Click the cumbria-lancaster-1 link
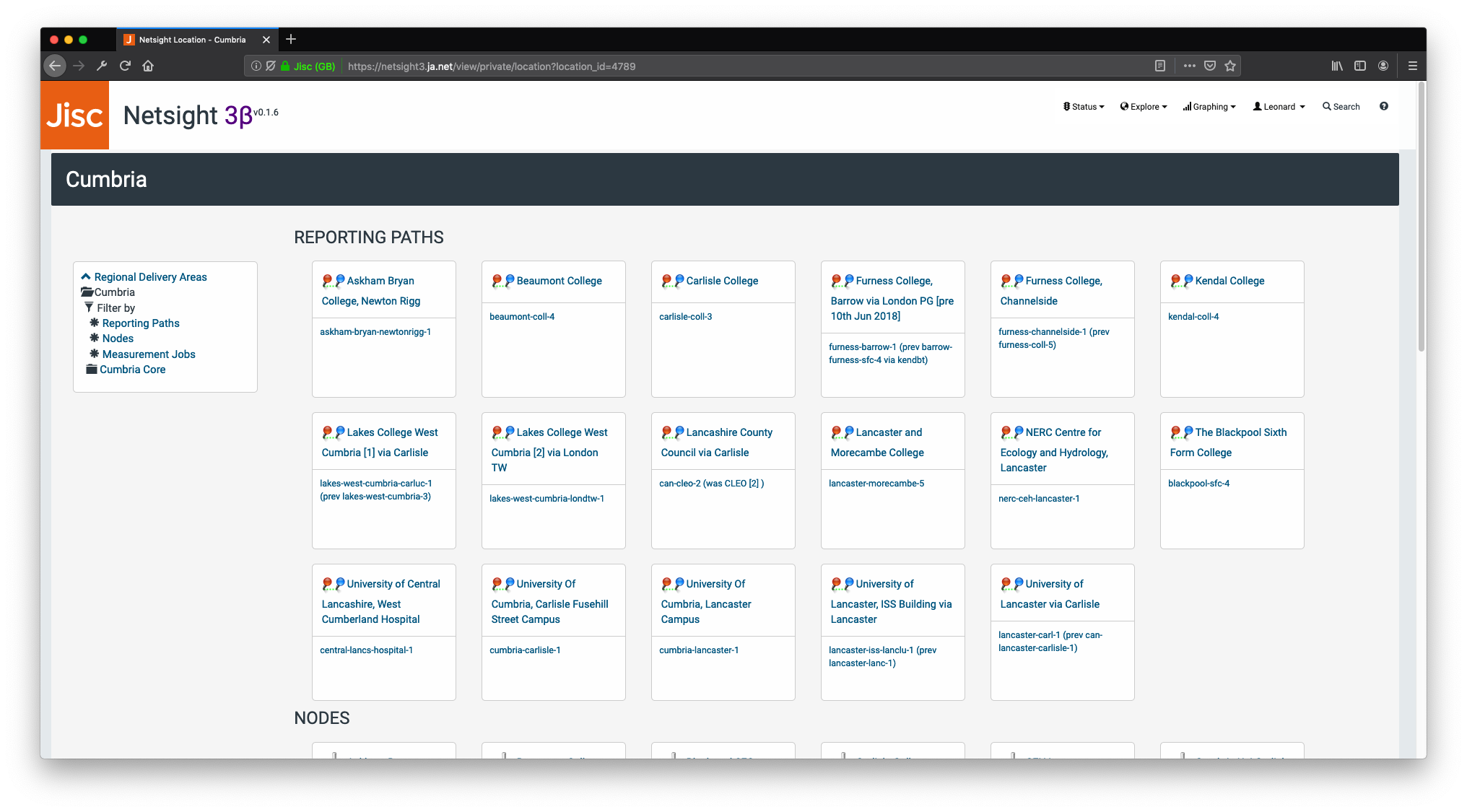The image size is (1467, 812). (699, 650)
